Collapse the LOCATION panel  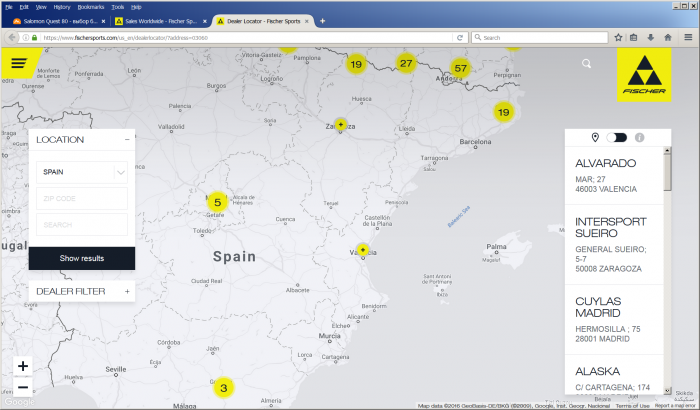(x=127, y=140)
